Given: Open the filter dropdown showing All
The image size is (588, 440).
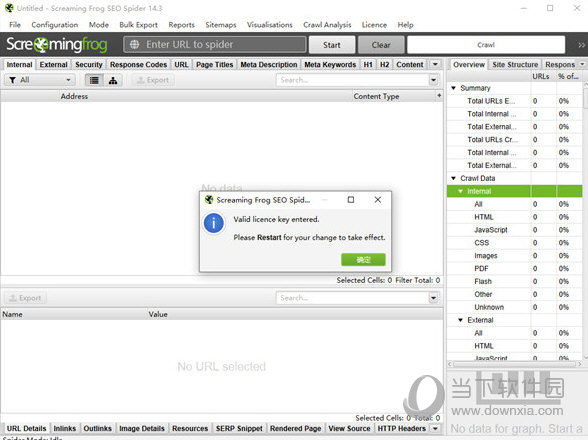Looking at the screenshot, I should click(39, 80).
